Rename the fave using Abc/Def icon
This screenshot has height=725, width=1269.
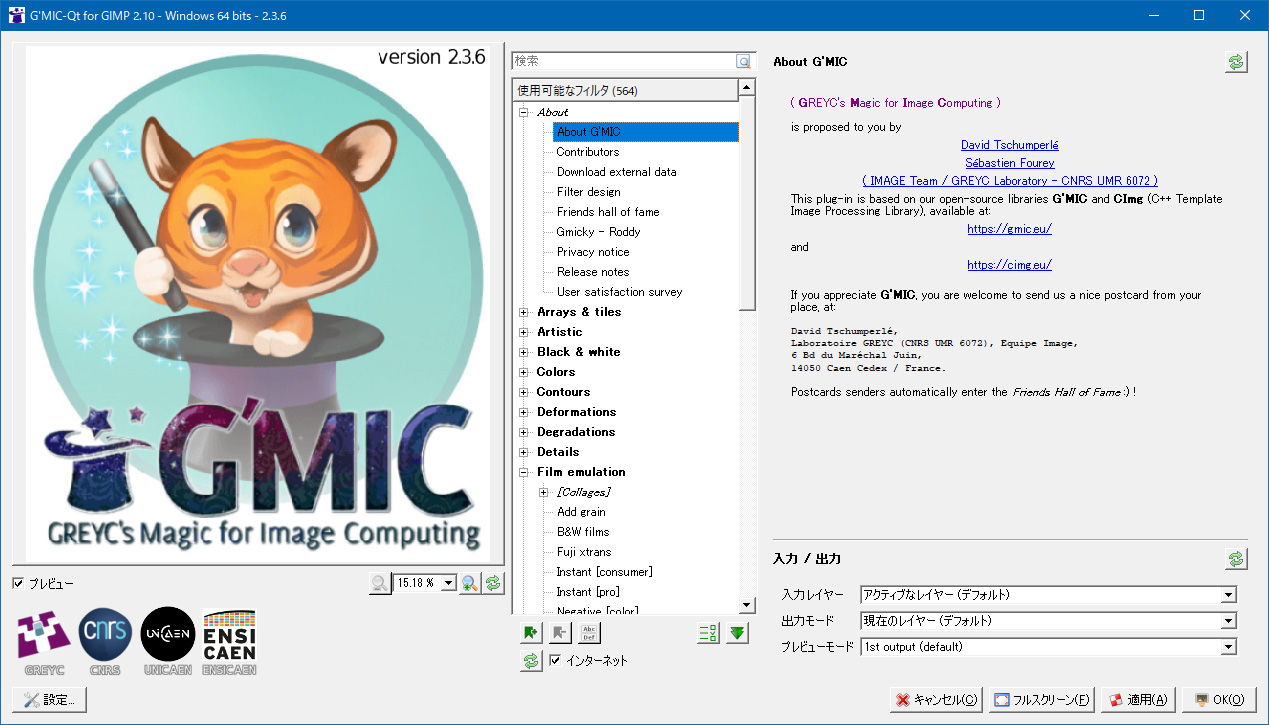[x=588, y=632]
